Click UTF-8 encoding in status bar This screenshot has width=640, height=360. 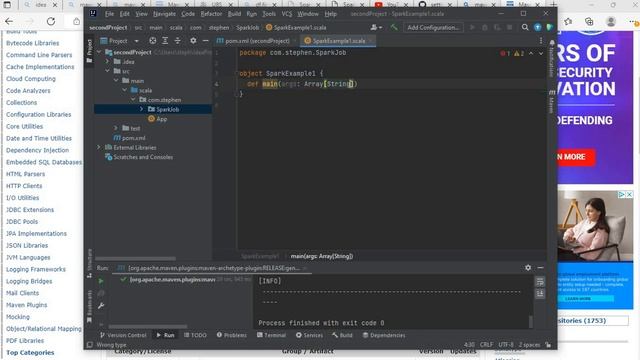506,345
